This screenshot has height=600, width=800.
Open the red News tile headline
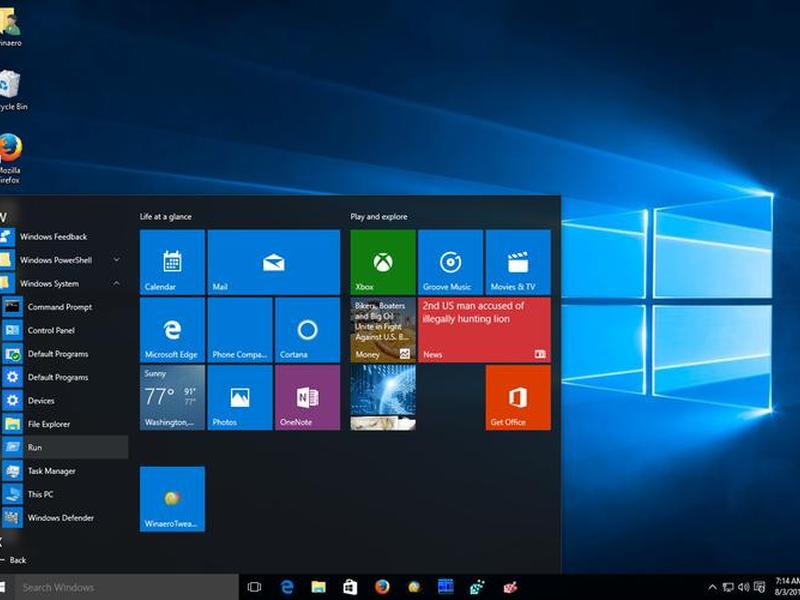click(484, 330)
